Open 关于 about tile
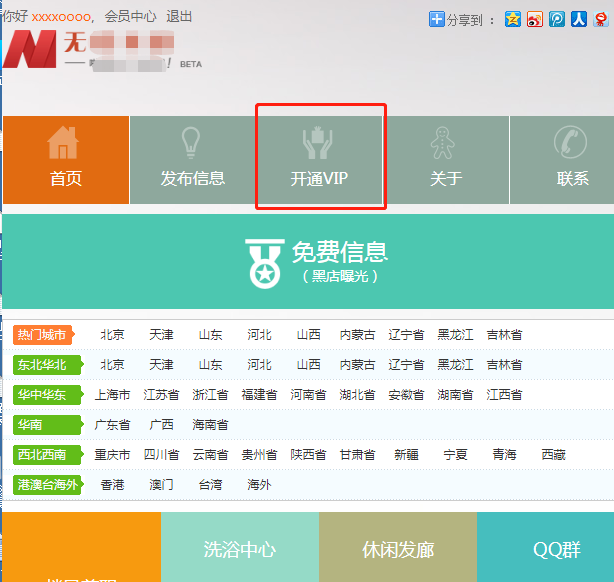Screen dimensions: 614x582 [446, 160]
